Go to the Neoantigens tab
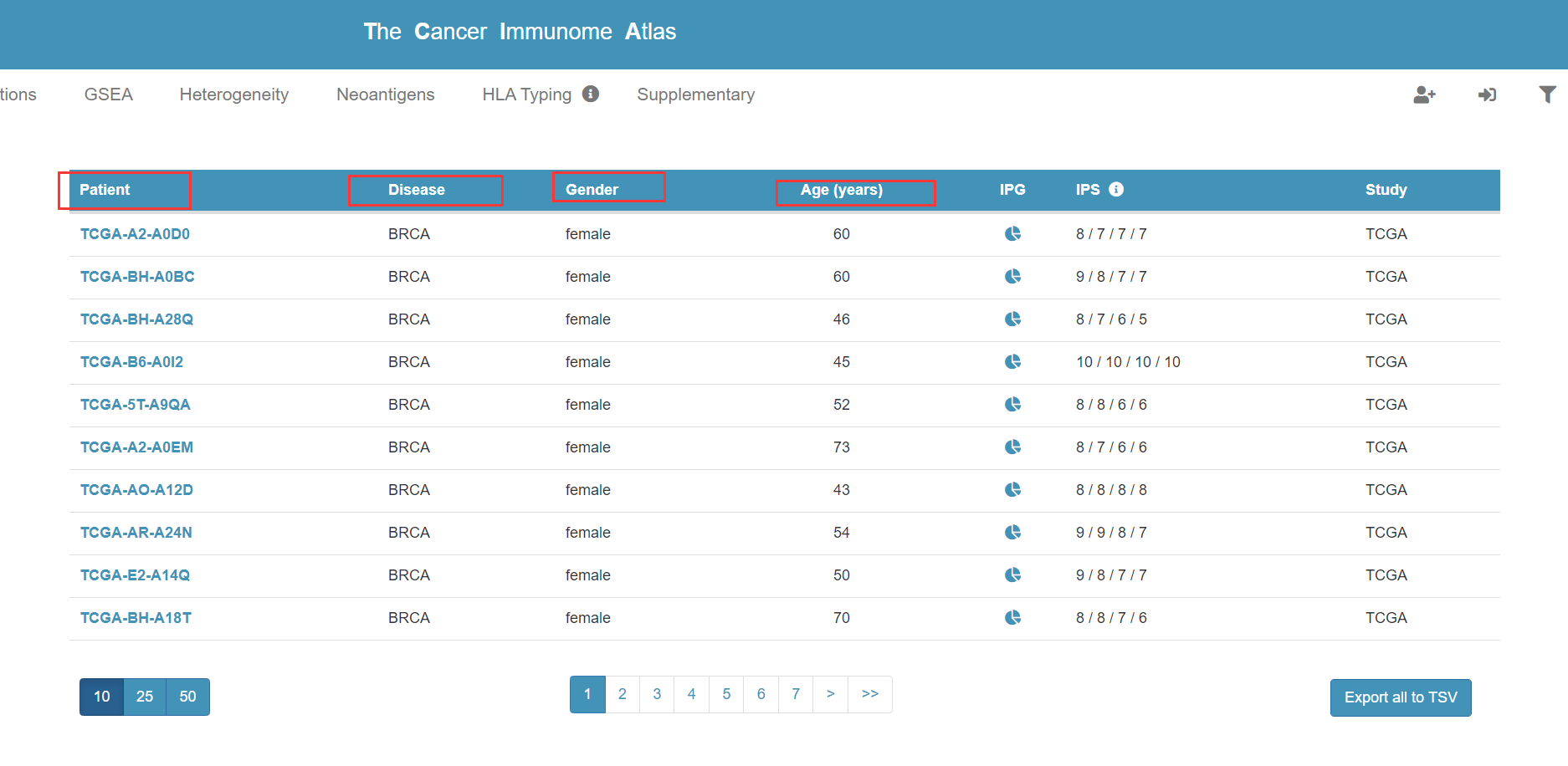The width and height of the screenshot is (1568, 766). pyautogui.click(x=386, y=94)
